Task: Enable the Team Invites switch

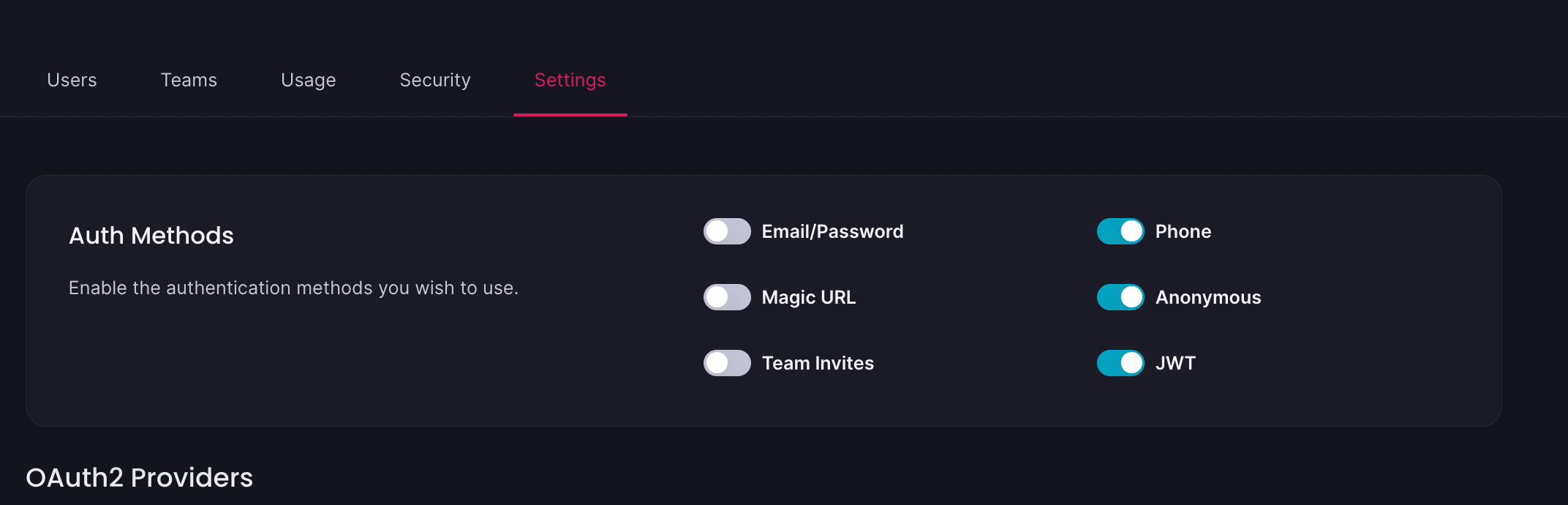Action: (727, 363)
